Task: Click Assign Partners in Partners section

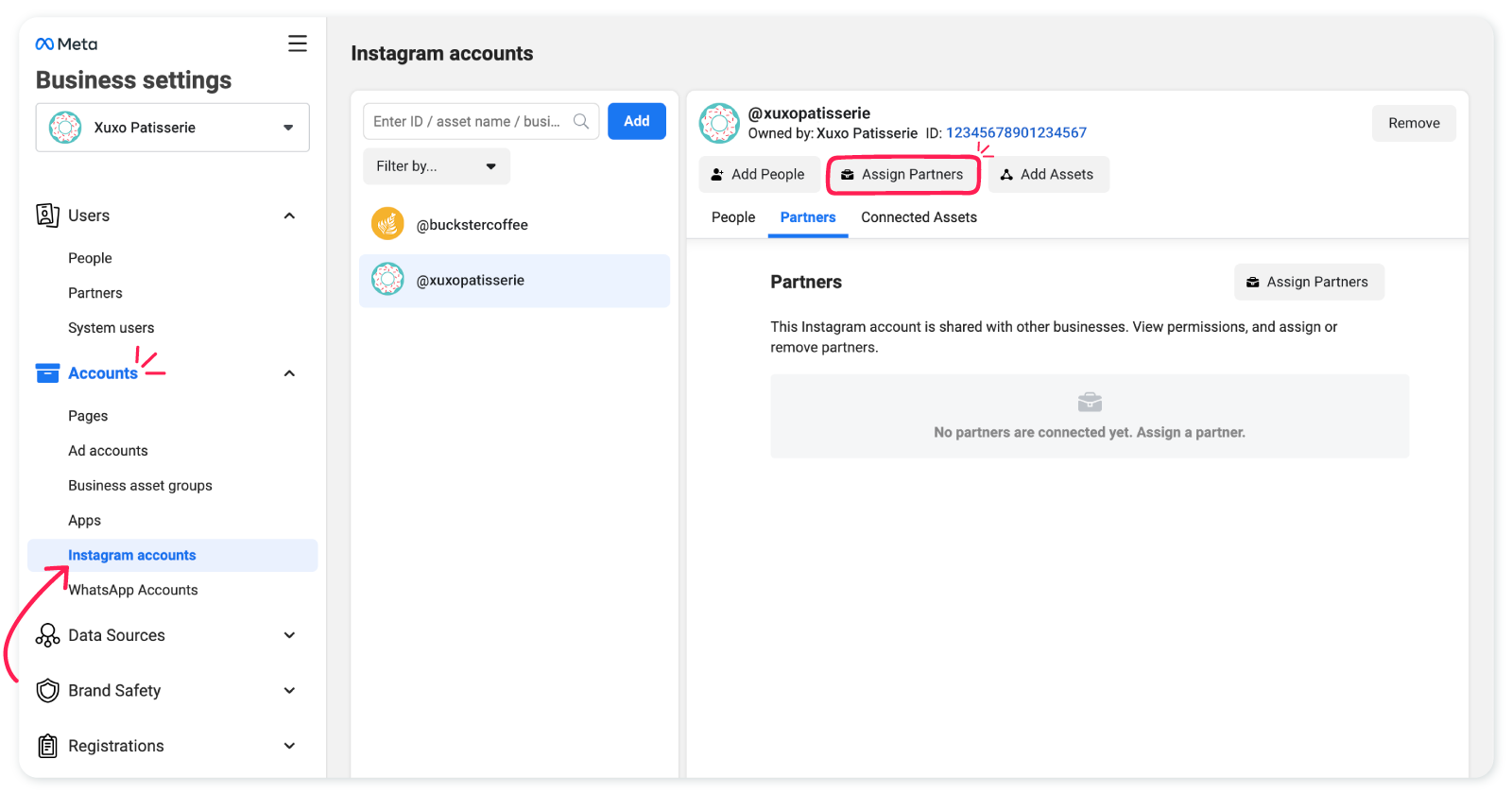Action: [1309, 282]
